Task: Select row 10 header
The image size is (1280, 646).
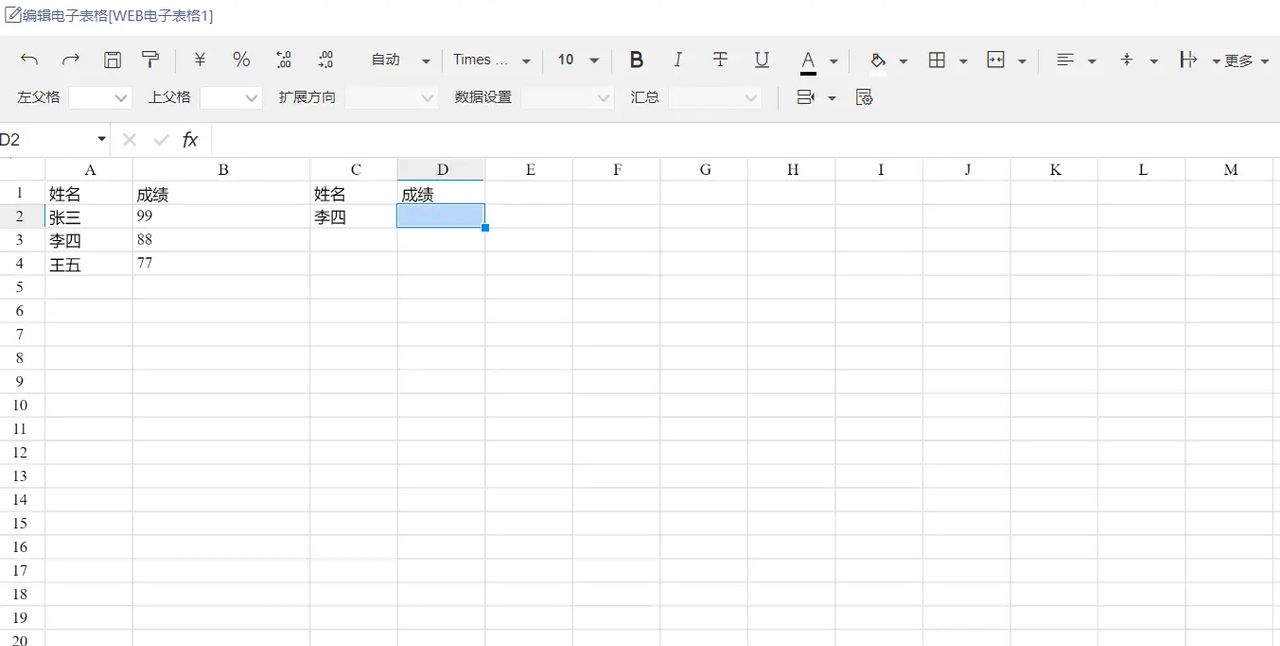Action: [x=21, y=405]
